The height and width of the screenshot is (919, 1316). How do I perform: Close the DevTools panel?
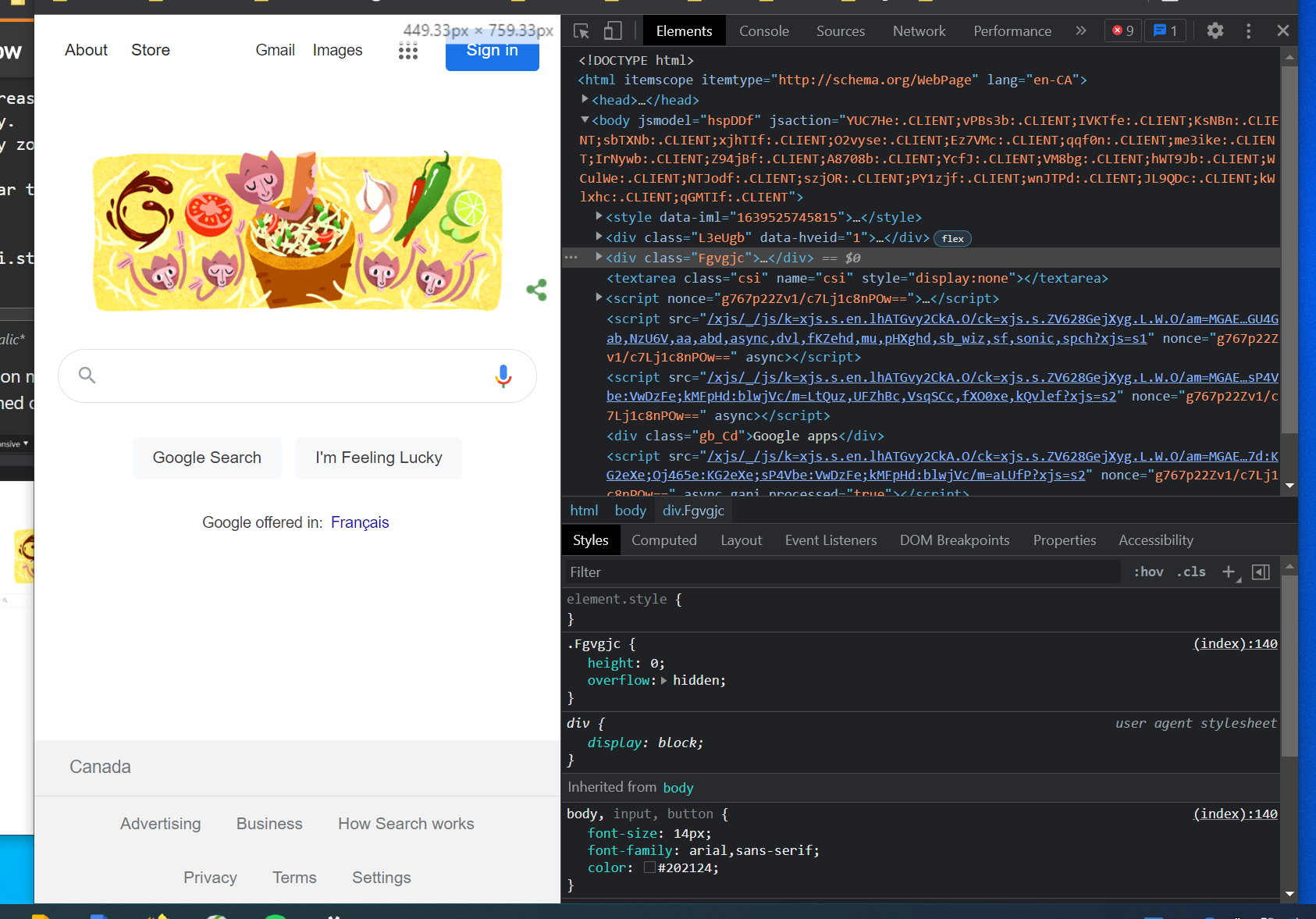coord(1283,31)
